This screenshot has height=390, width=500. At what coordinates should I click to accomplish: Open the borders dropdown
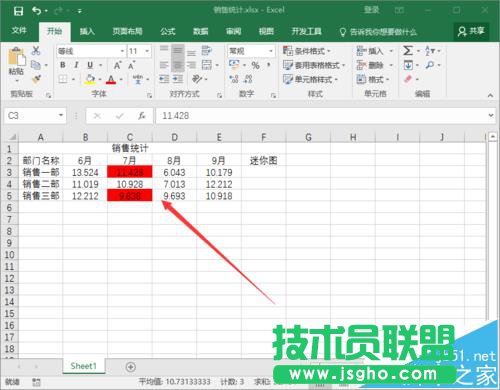pyautogui.click(x=73, y=79)
